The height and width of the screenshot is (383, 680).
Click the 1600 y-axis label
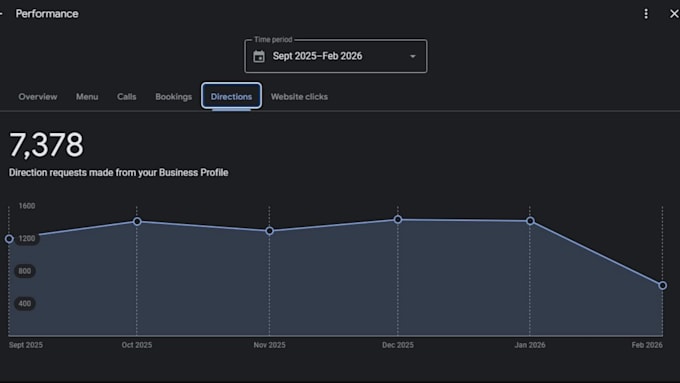(26, 206)
